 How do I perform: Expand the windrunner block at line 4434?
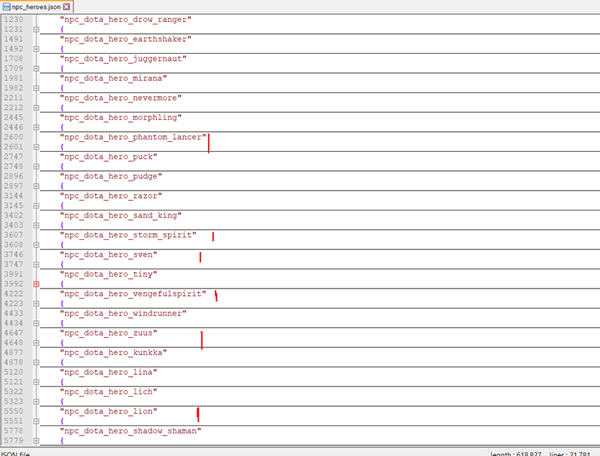click(36, 323)
